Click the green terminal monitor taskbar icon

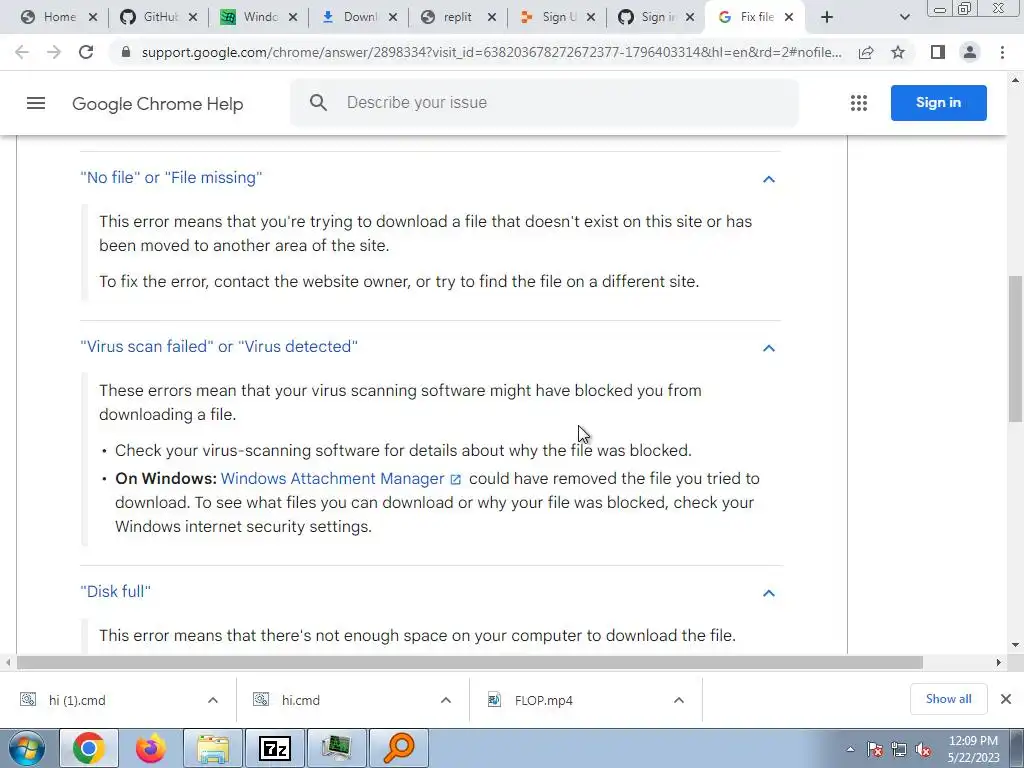pos(336,748)
